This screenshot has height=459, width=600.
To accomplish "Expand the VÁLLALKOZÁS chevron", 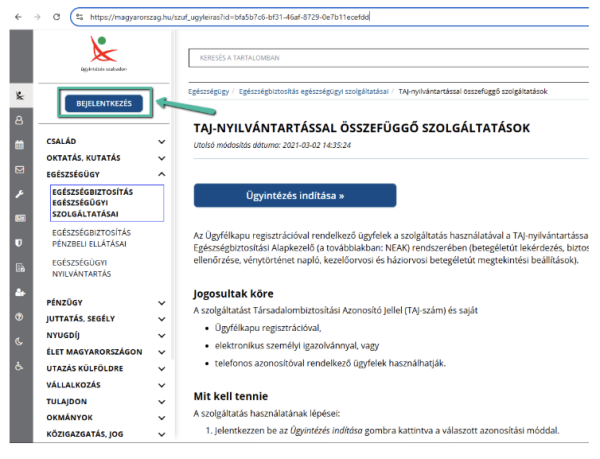I will click(162, 385).
